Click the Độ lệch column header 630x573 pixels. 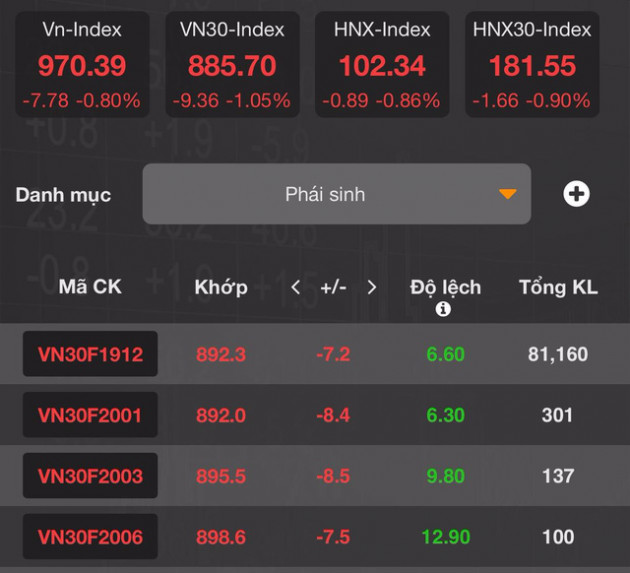446,288
